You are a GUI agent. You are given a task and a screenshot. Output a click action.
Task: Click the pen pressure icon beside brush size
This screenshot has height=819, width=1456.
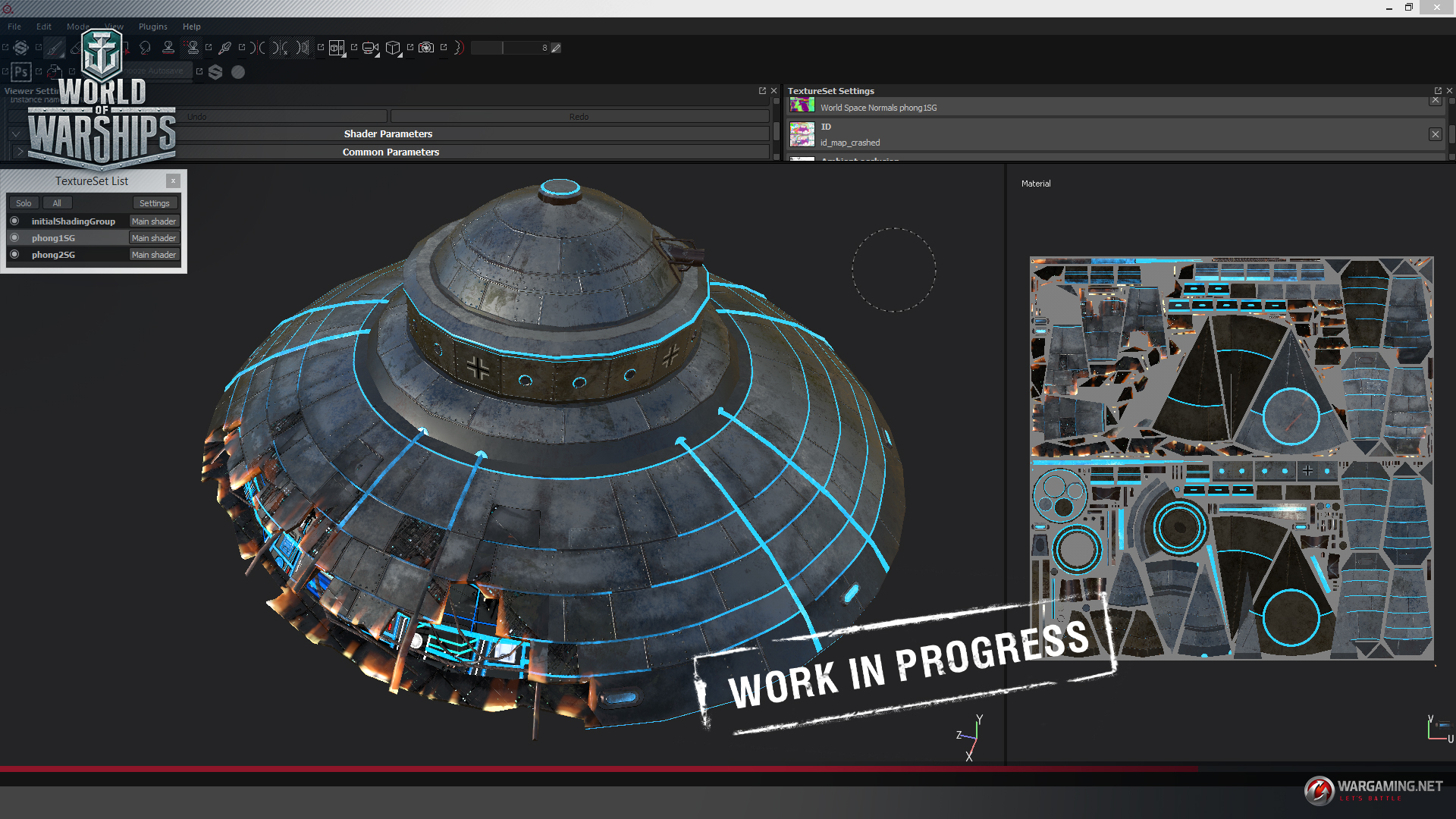click(x=556, y=48)
